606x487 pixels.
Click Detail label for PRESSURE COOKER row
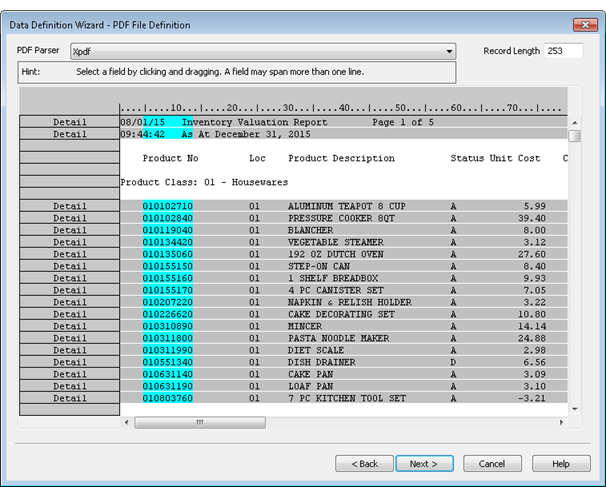(x=69, y=218)
